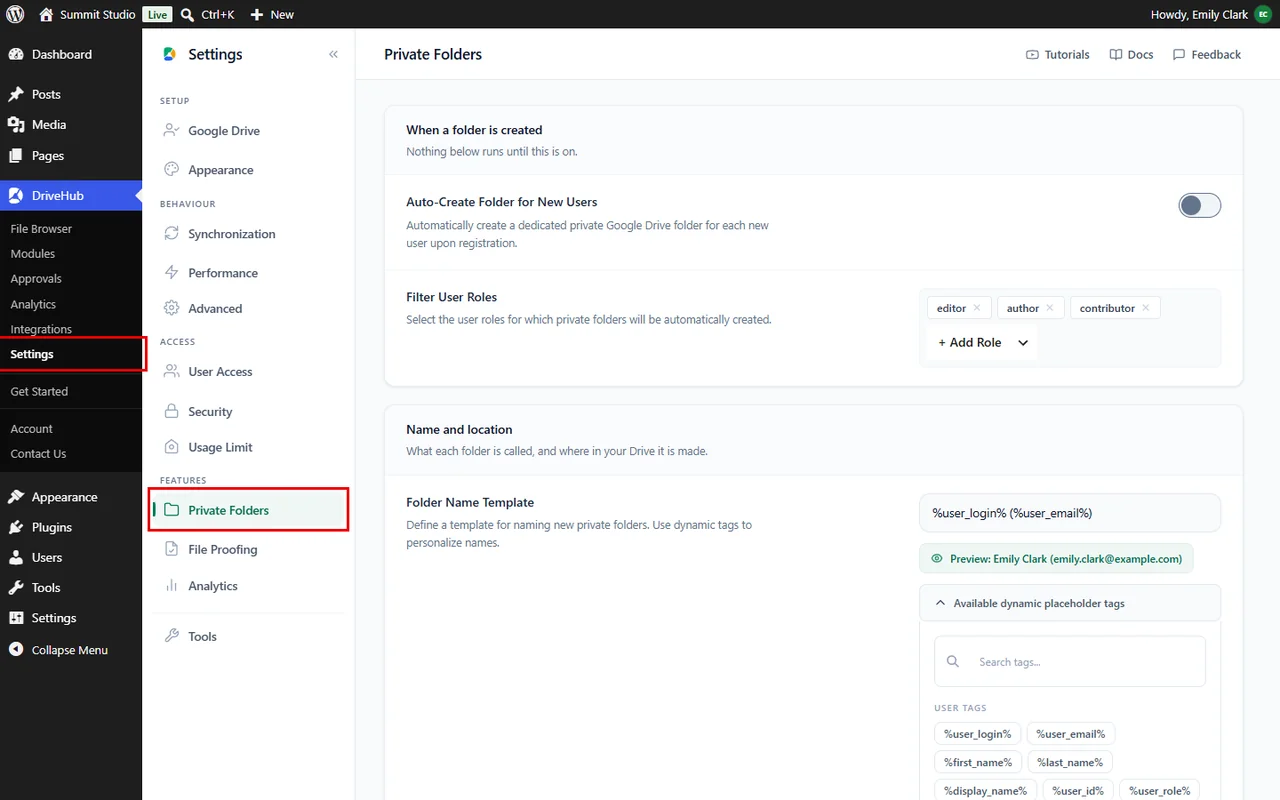The width and height of the screenshot is (1280, 800).
Task: Open the Contact Us submenu item
Action: [x=38, y=453]
